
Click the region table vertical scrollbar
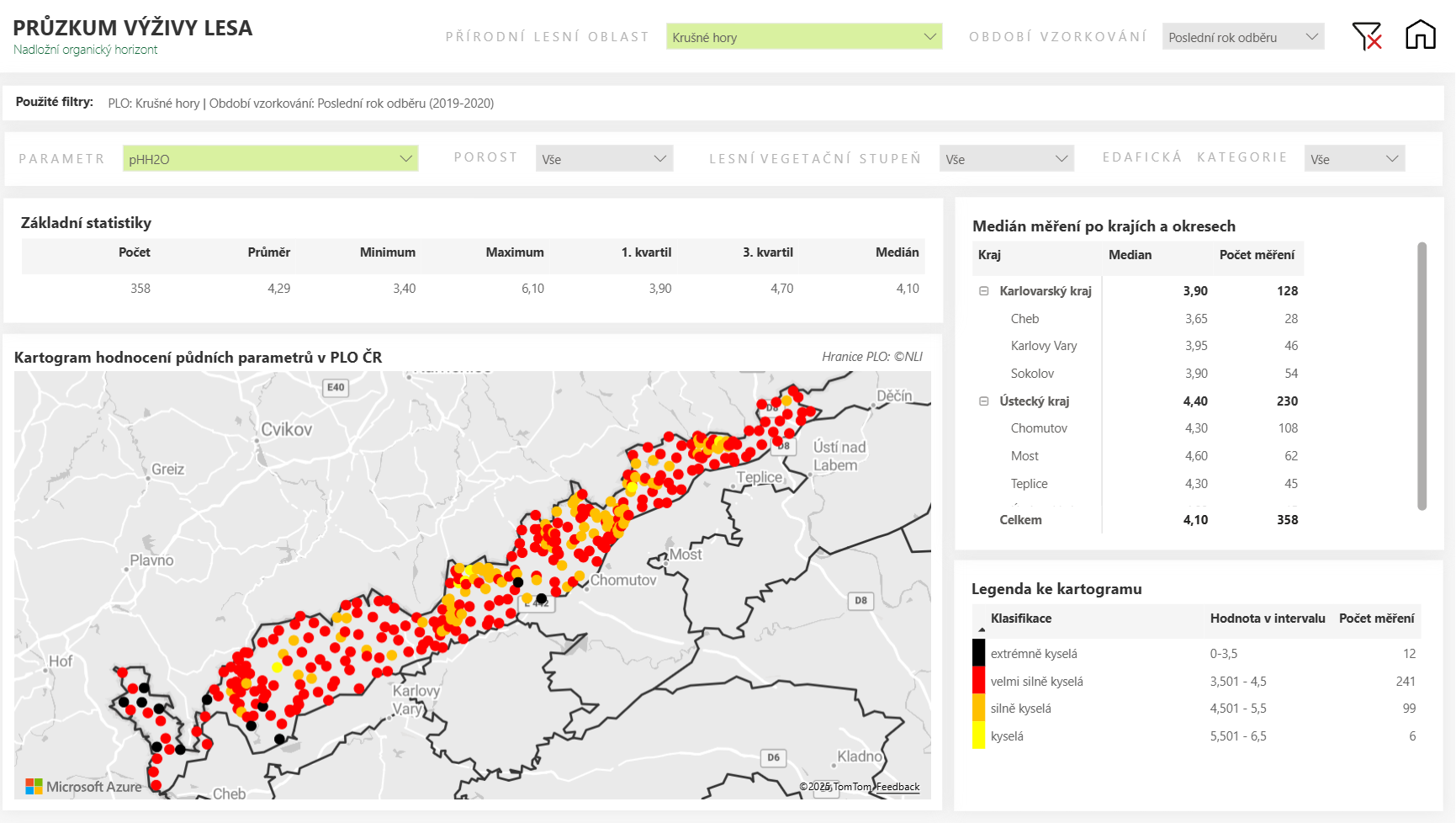(1422, 376)
